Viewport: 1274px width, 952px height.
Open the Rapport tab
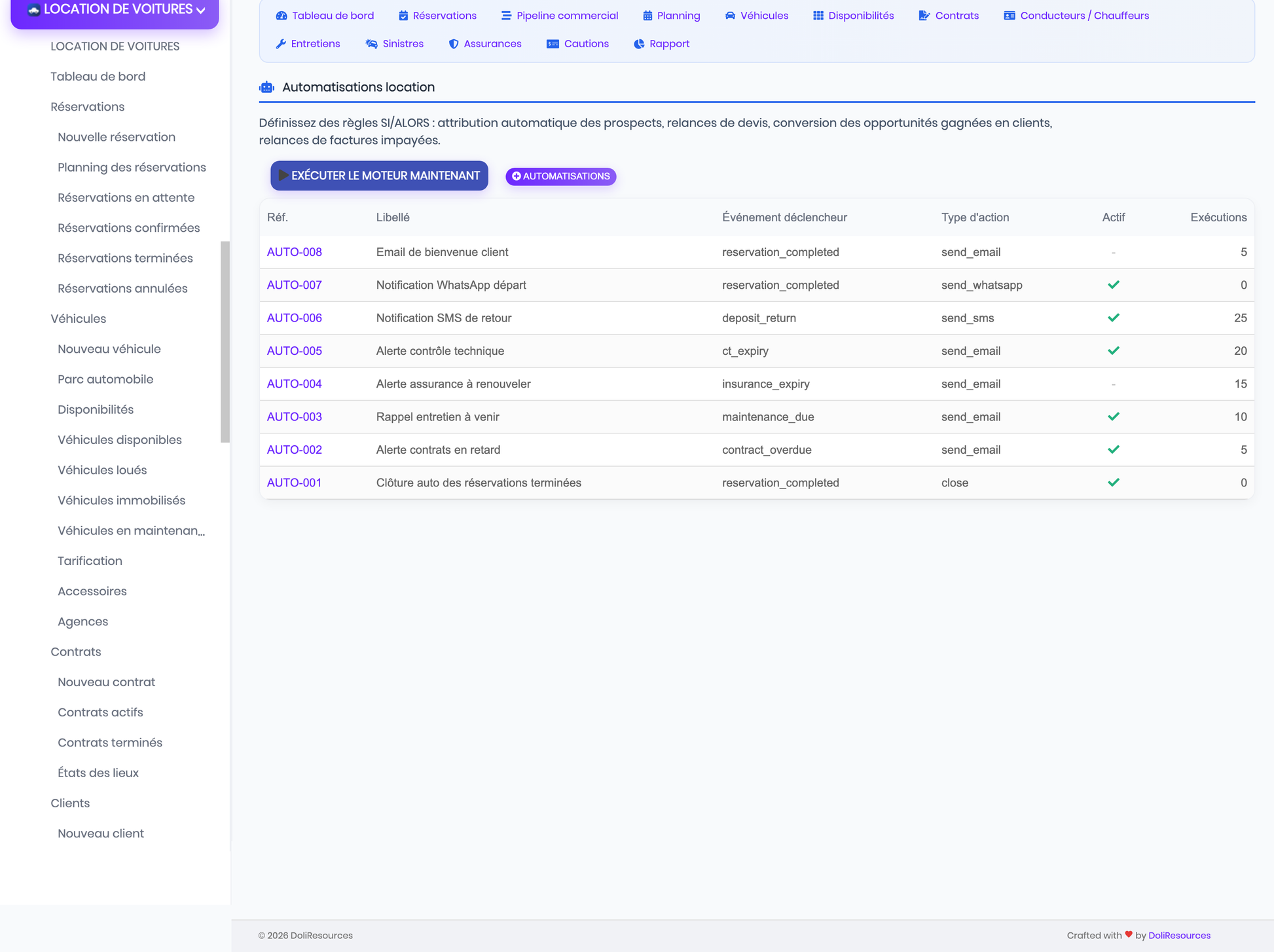(x=662, y=44)
